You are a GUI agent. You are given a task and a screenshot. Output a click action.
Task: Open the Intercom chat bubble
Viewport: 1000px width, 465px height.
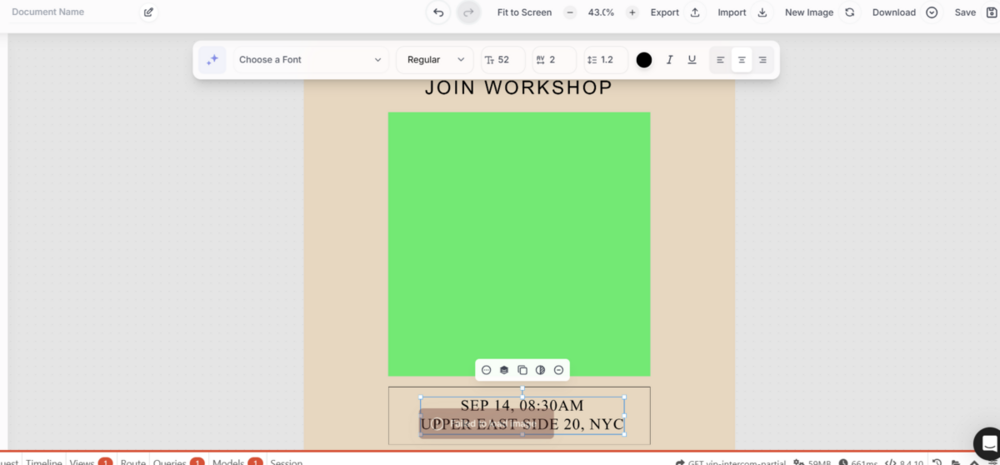(x=988, y=443)
